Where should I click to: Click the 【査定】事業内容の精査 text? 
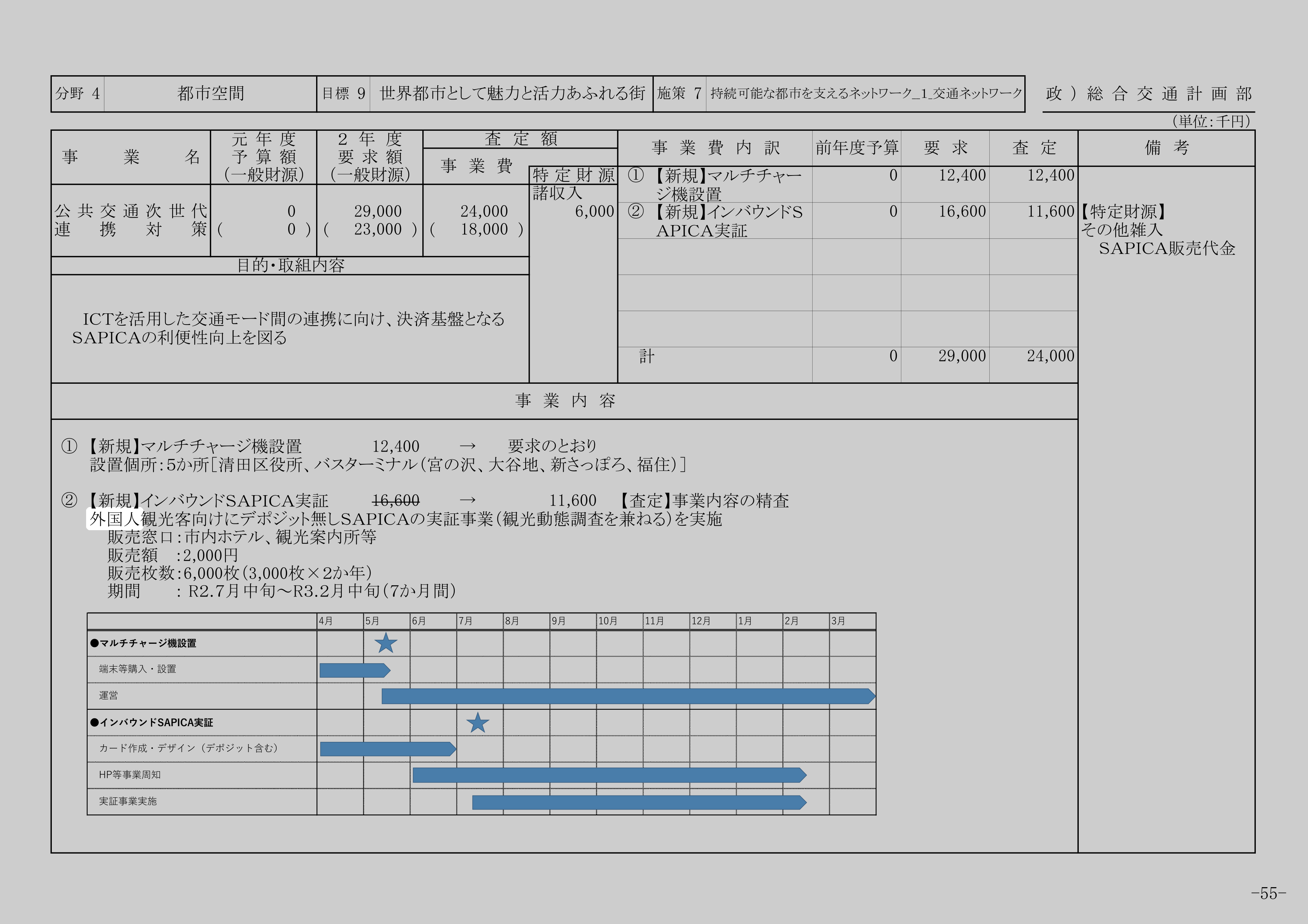tap(704, 501)
